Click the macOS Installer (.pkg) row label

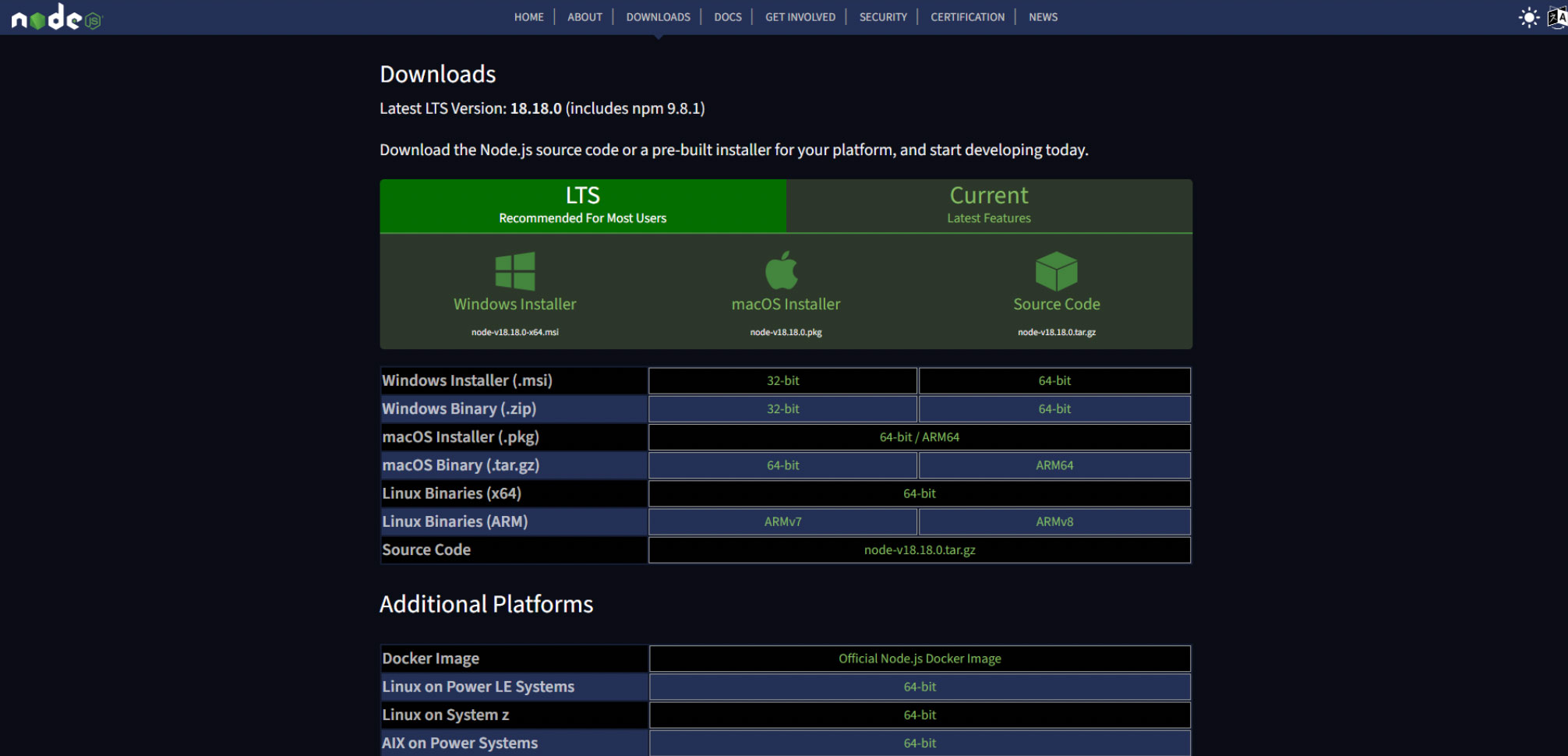461,437
